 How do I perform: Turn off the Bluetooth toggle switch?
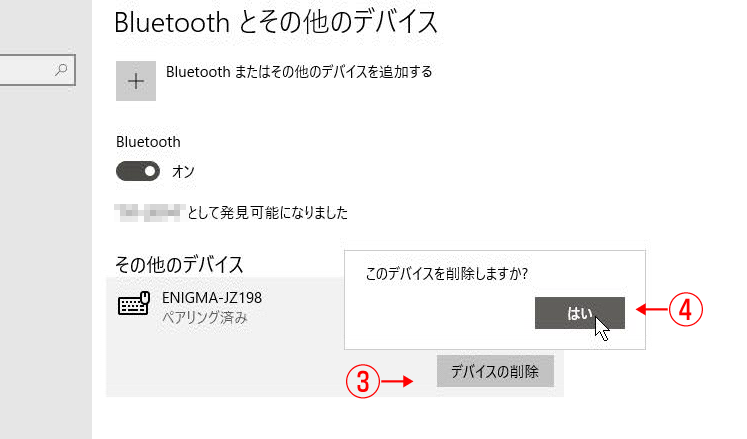coord(138,172)
